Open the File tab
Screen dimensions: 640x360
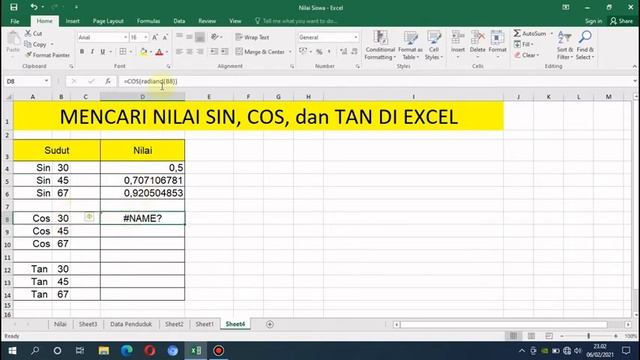pos(15,21)
